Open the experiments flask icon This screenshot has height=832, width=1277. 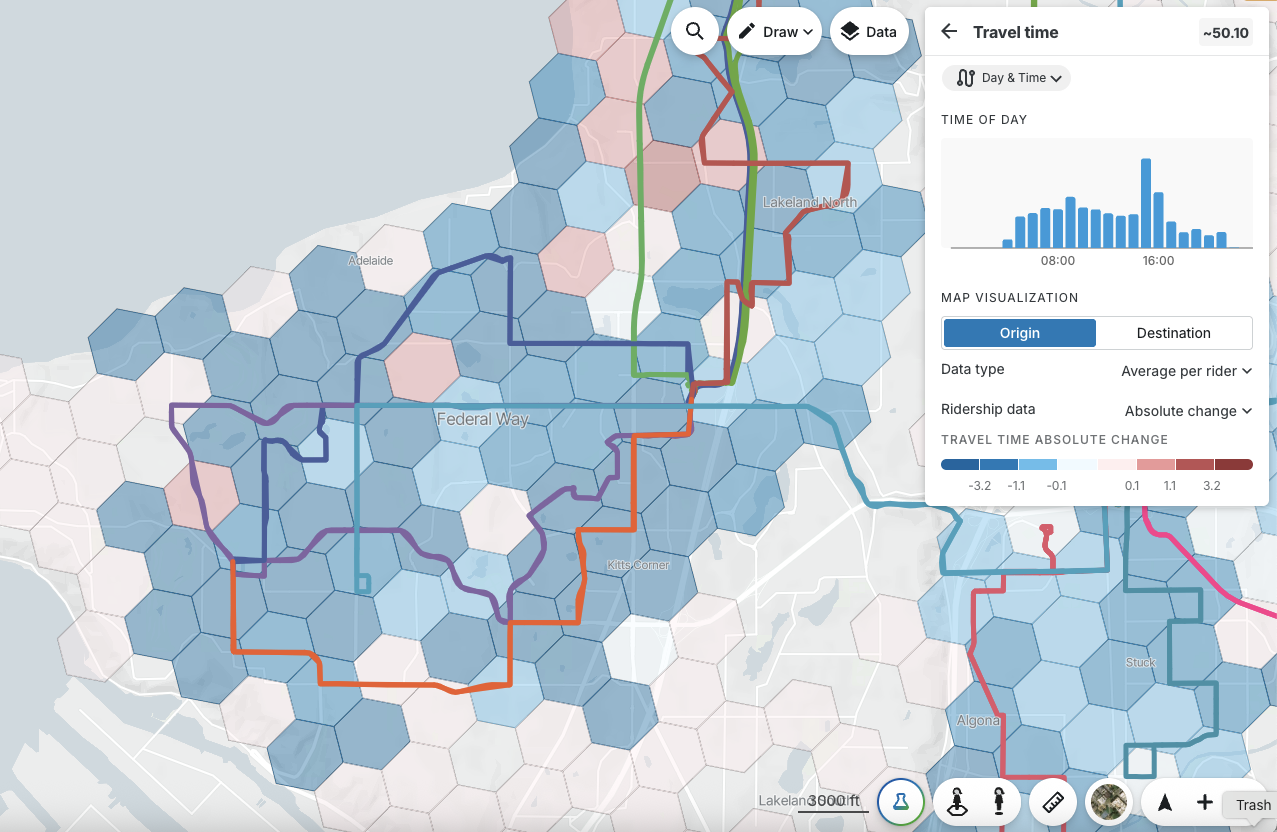900,802
